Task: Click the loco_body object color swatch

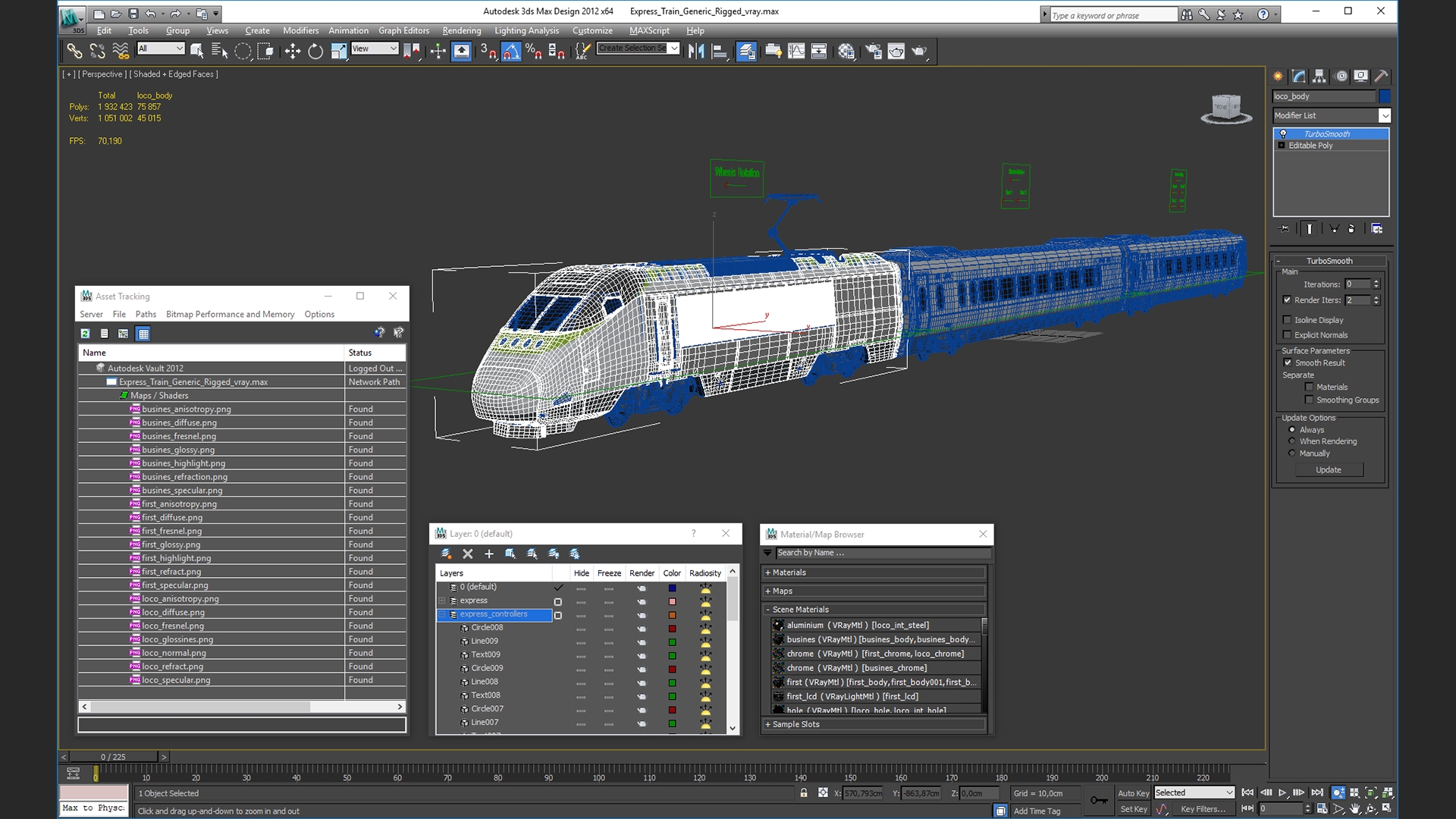Action: click(x=1385, y=96)
